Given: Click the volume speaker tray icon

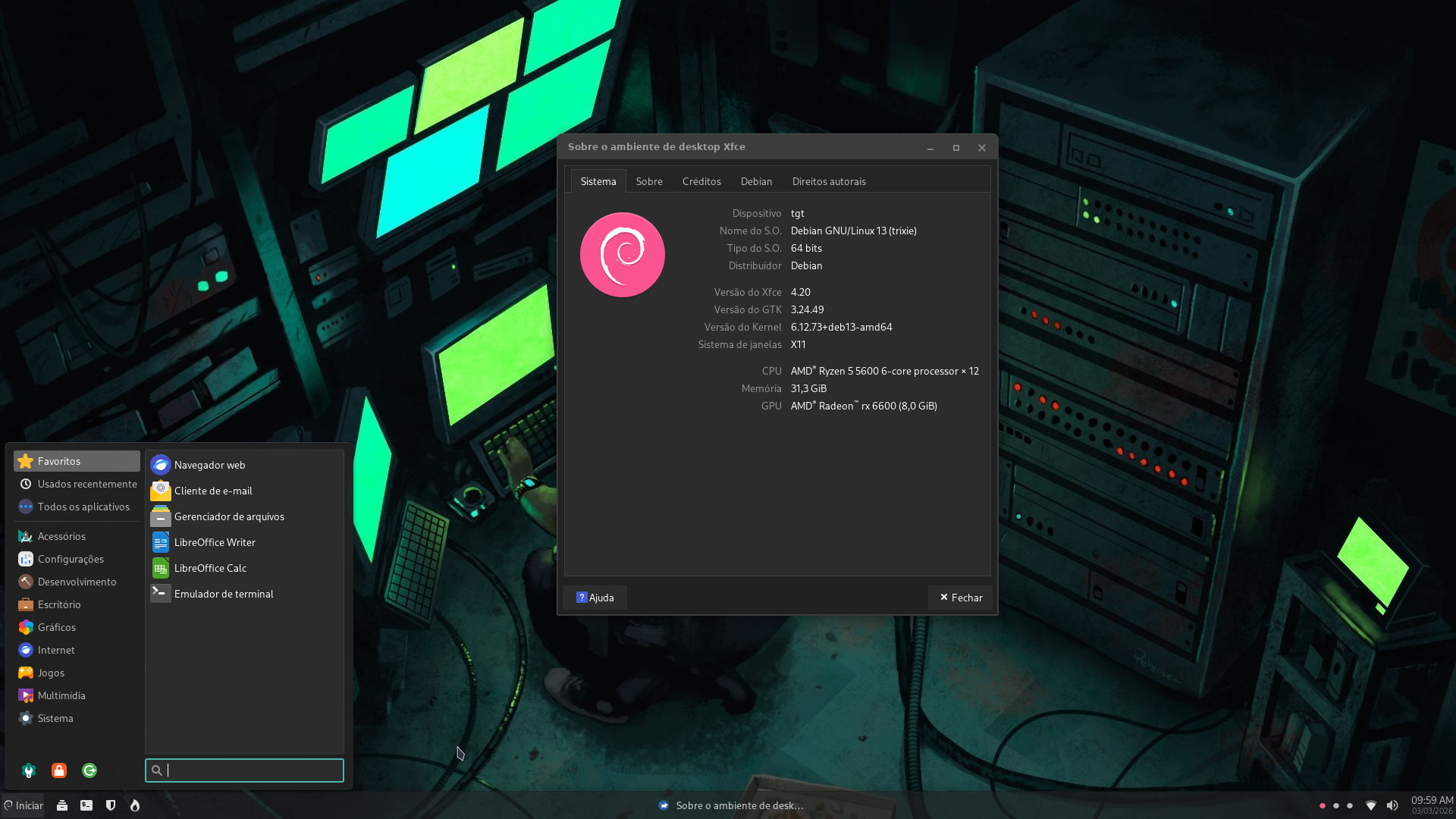Looking at the screenshot, I should [1392, 805].
